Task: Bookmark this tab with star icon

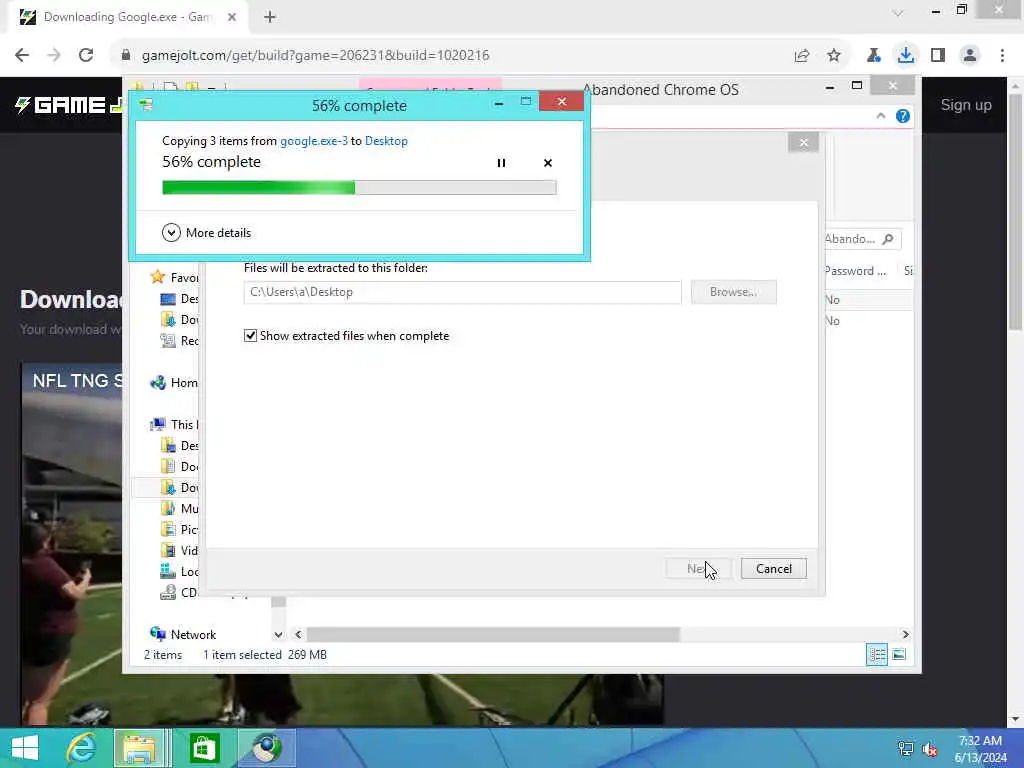Action: [x=834, y=56]
